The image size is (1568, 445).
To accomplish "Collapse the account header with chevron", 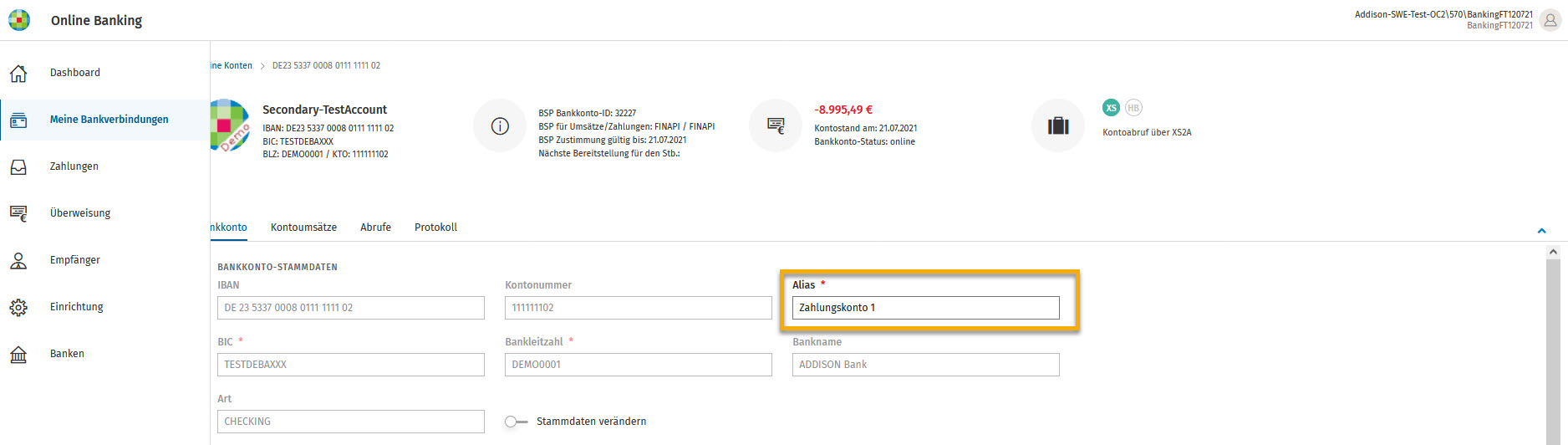I will (1542, 230).
